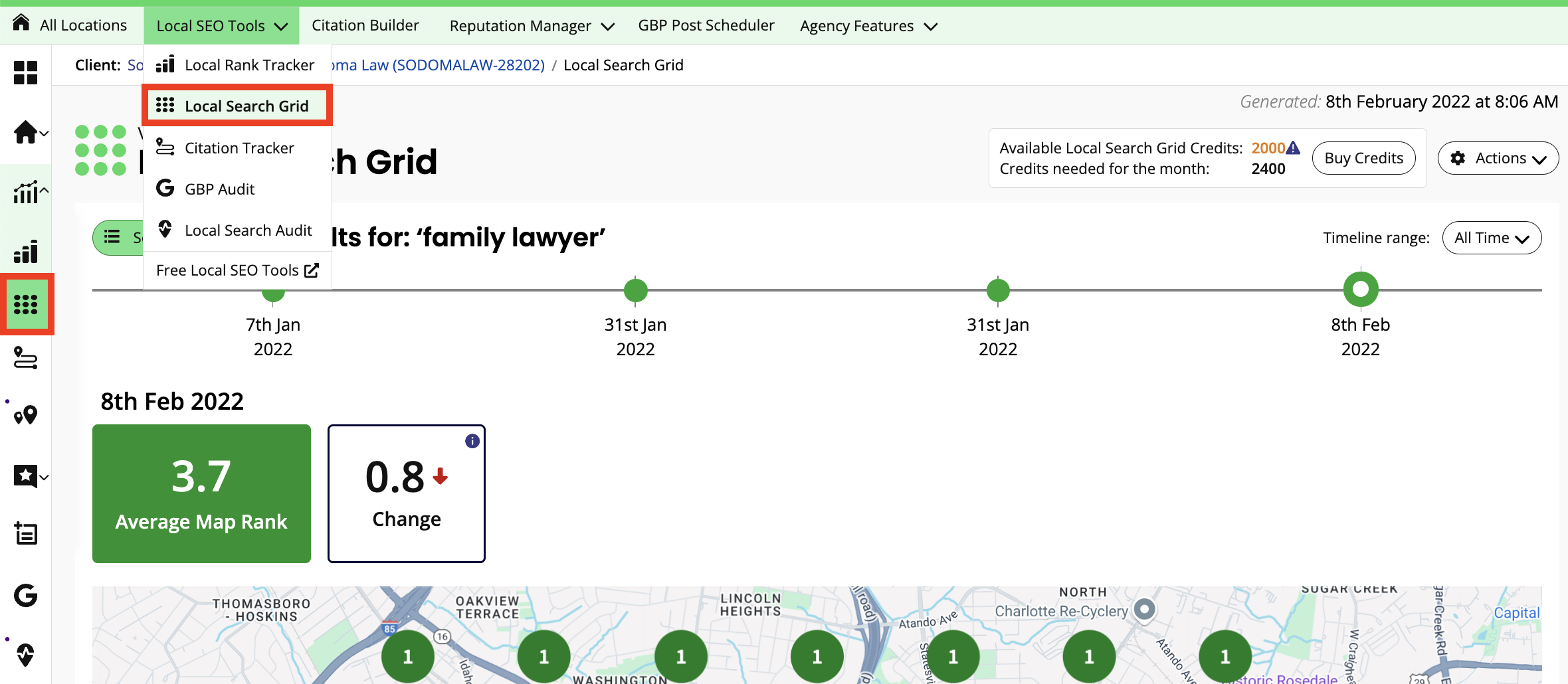The height and width of the screenshot is (684, 1568).
Task: Click the 2000 available credits value
Action: click(x=1268, y=148)
